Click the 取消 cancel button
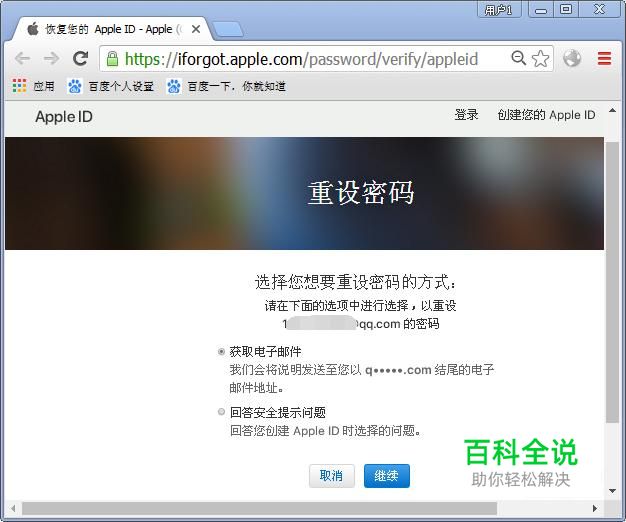 click(332, 476)
